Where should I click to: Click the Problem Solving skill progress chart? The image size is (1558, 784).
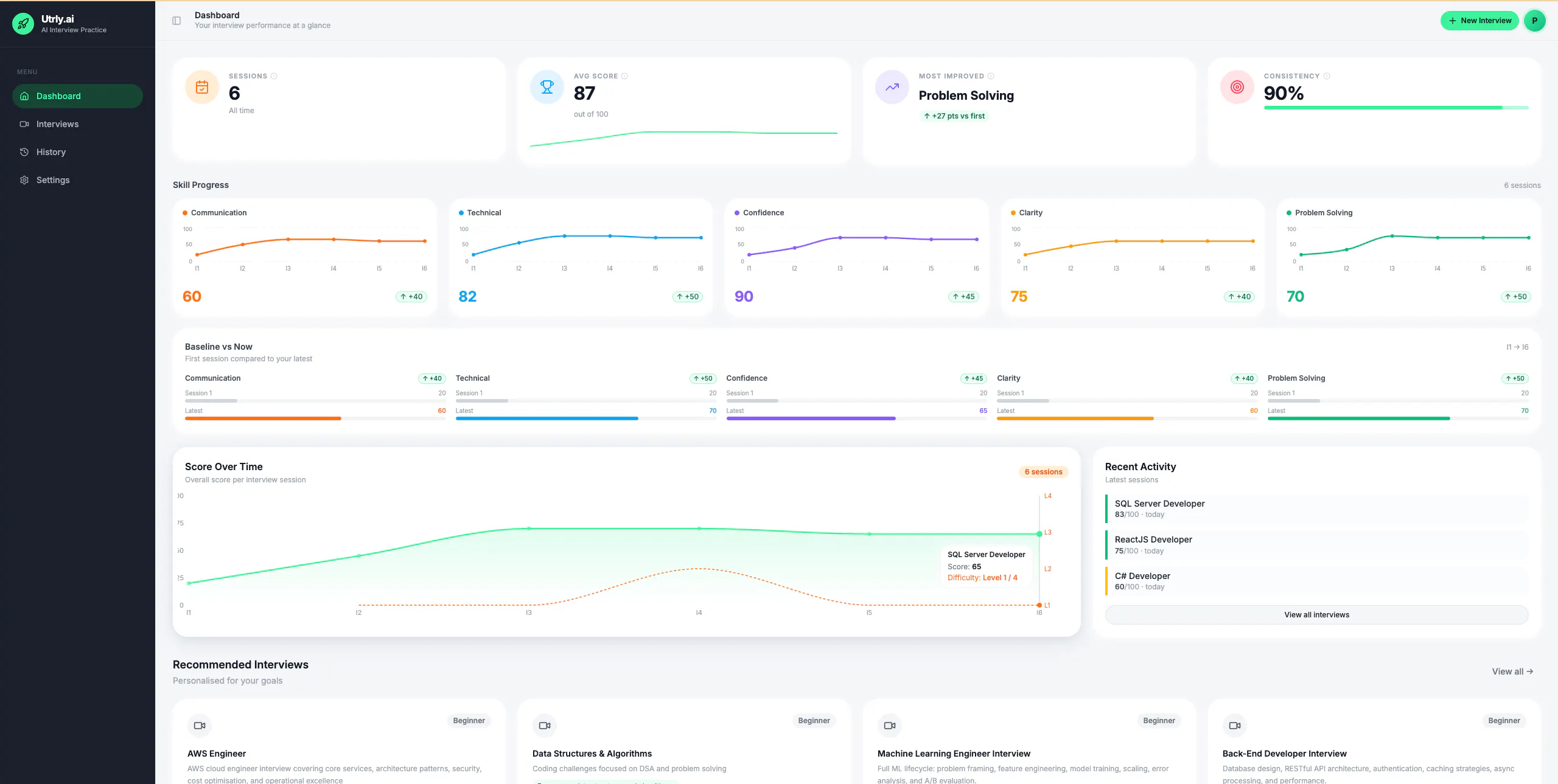[1409, 248]
